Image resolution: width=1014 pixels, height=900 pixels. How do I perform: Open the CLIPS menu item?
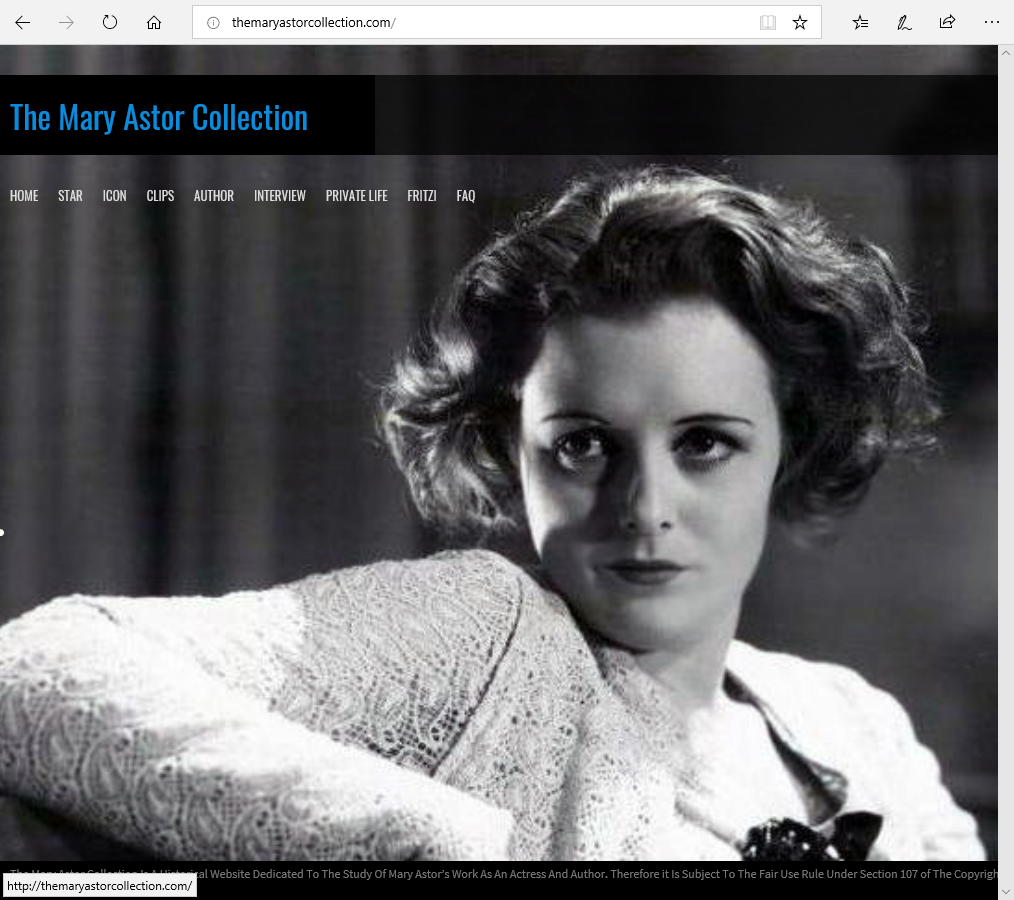[x=160, y=196]
